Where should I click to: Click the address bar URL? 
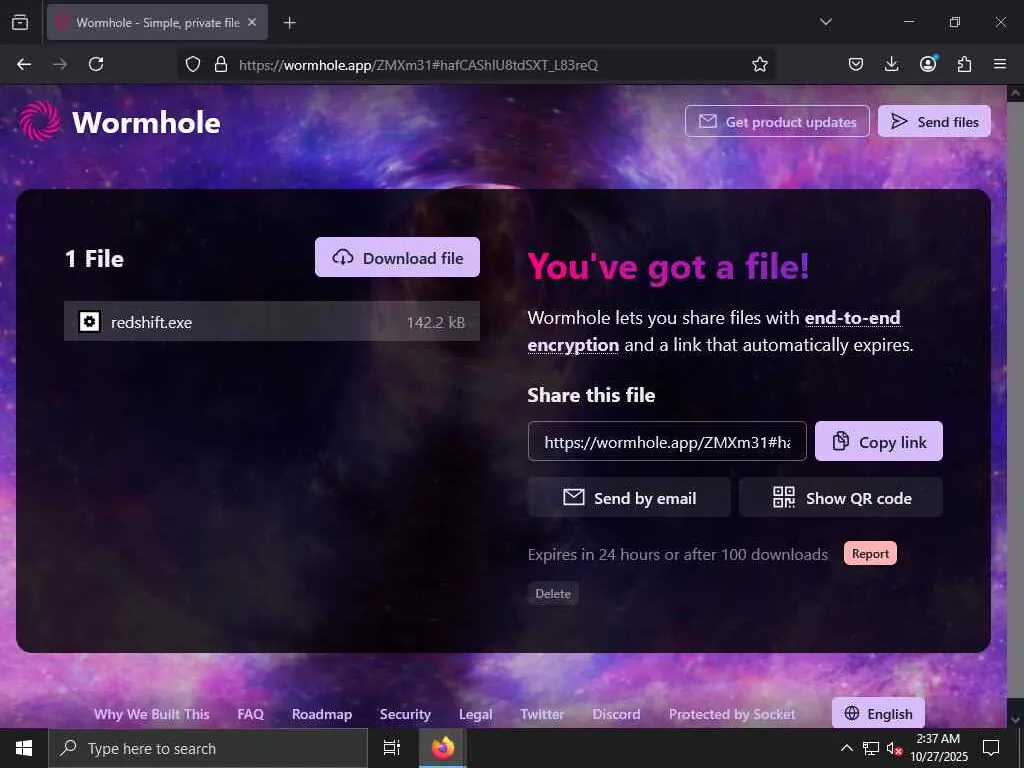pyautogui.click(x=419, y=65)
